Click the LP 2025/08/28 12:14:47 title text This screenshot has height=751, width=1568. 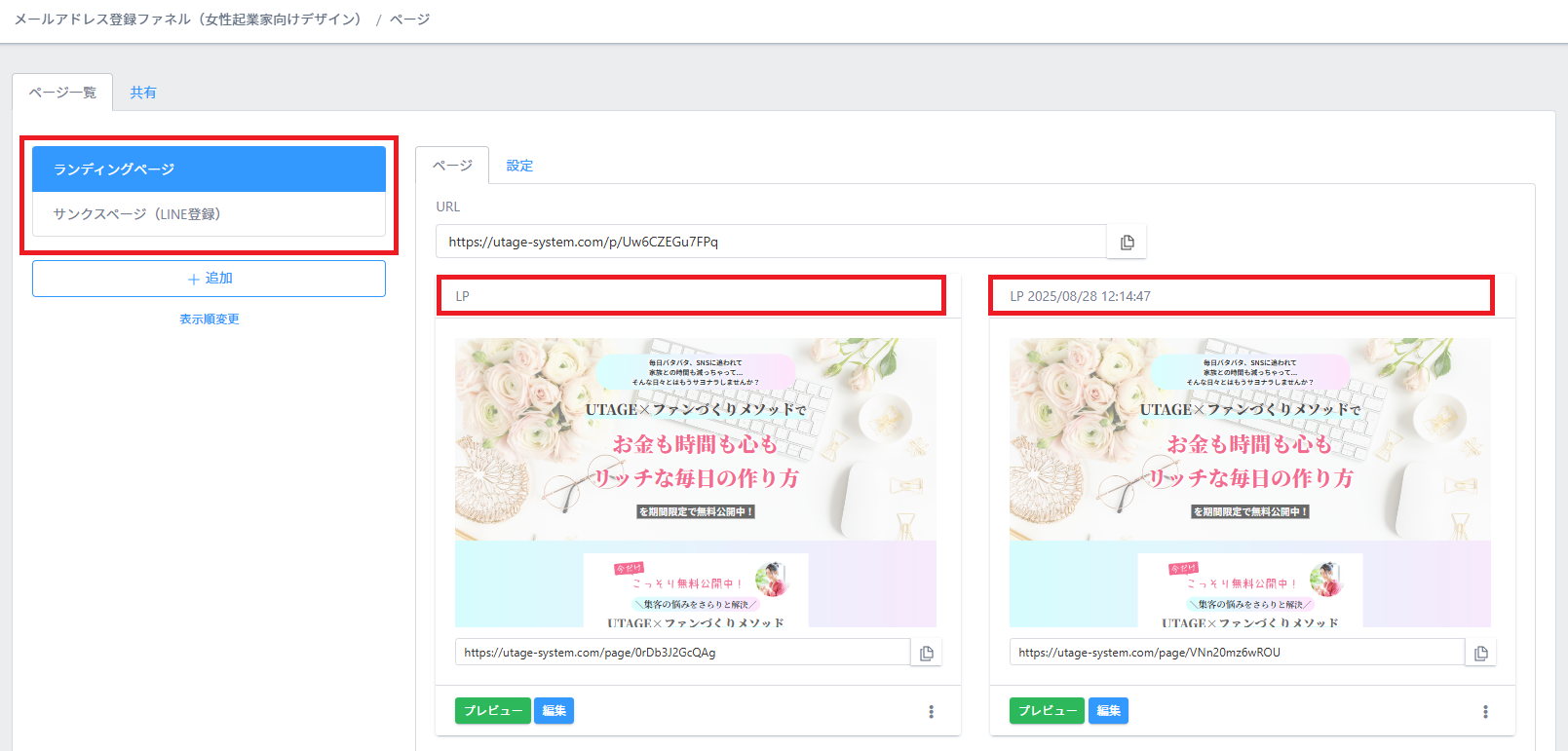(1080, 296)
